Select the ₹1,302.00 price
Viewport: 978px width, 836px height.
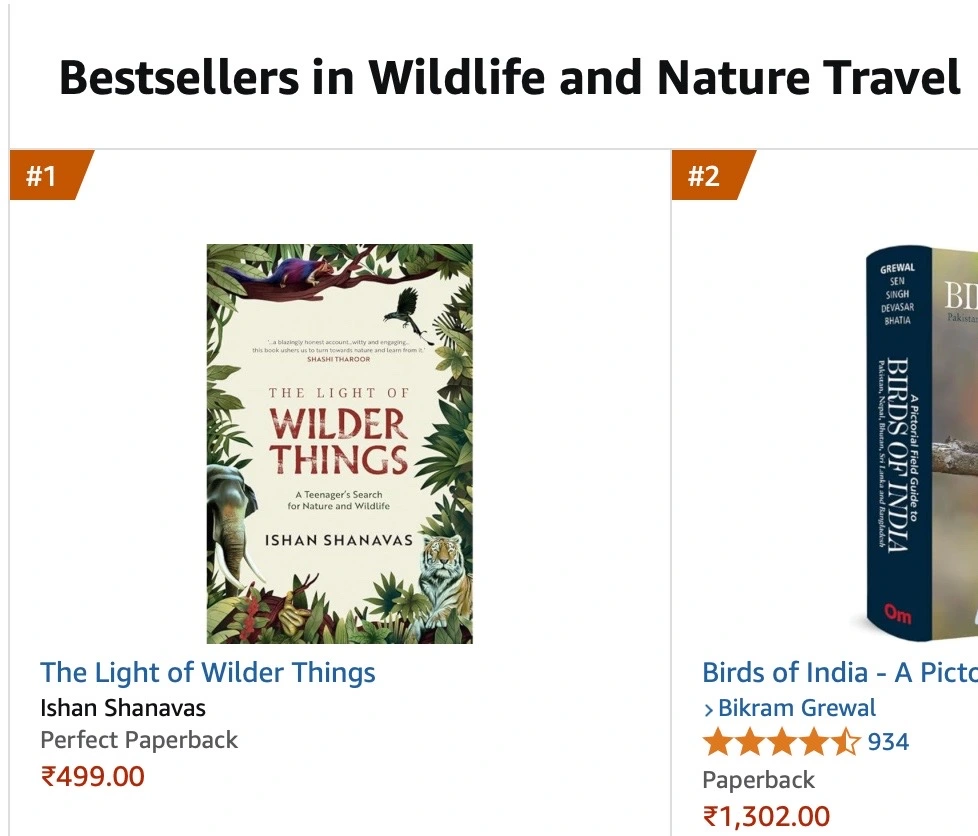click(x=766, y=816)
